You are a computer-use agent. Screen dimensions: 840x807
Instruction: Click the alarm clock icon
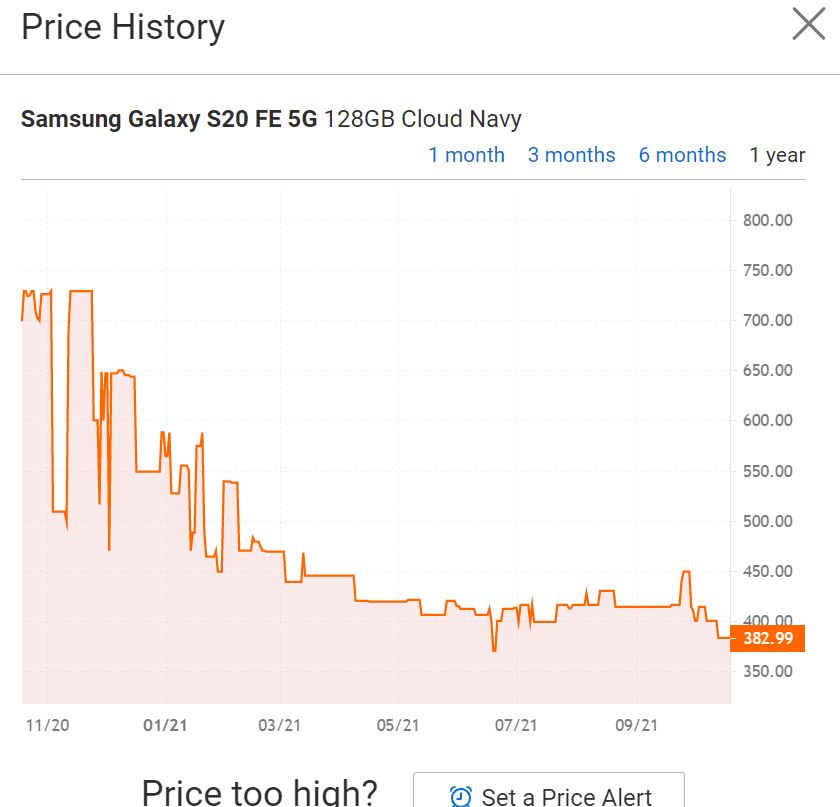coord(461,796)
